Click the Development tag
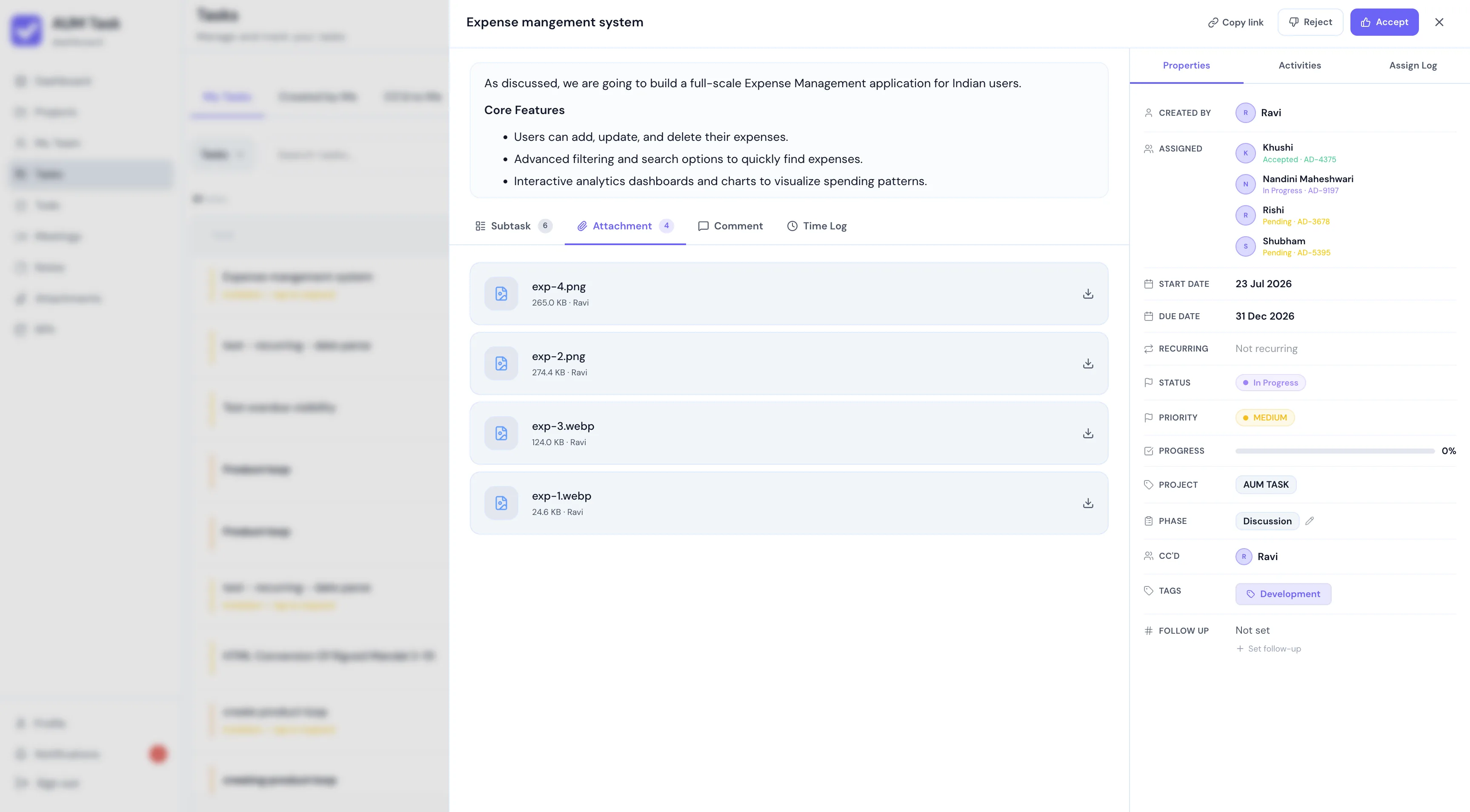Image resolution: width=1470 pixels, height=812 pixels. [x=1284, y=594]
